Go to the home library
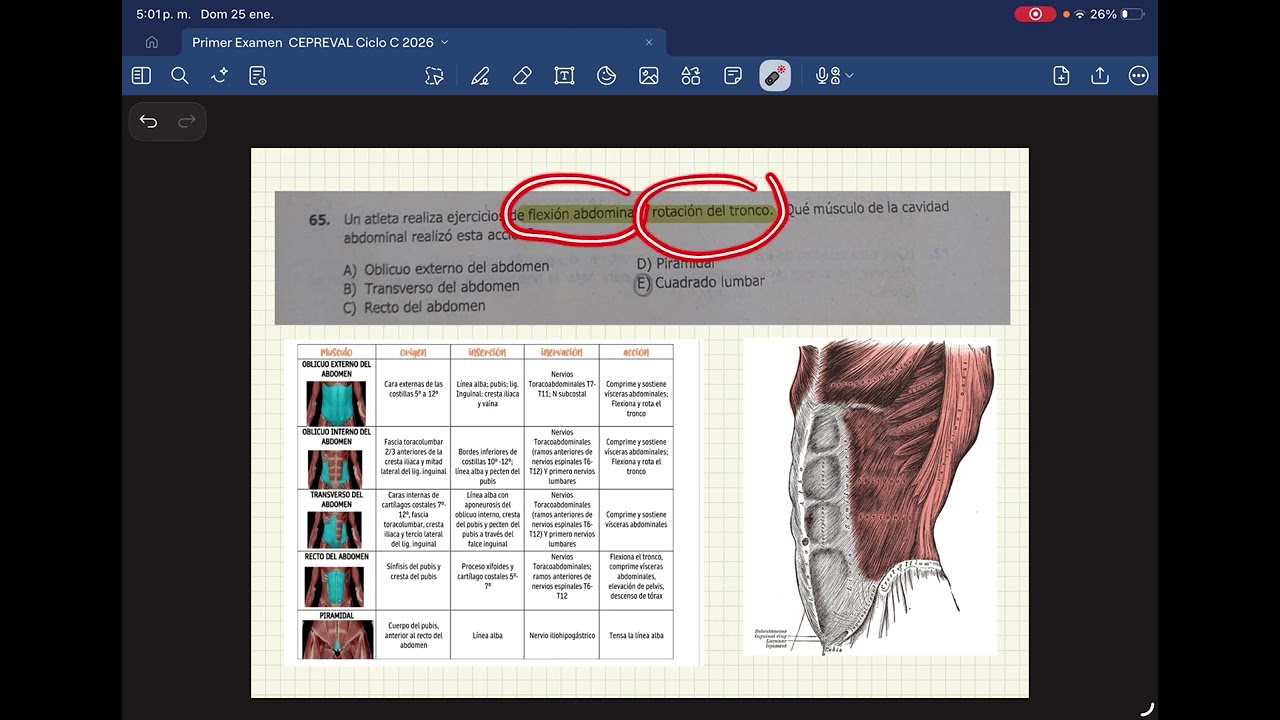 [x=152, y=42]
